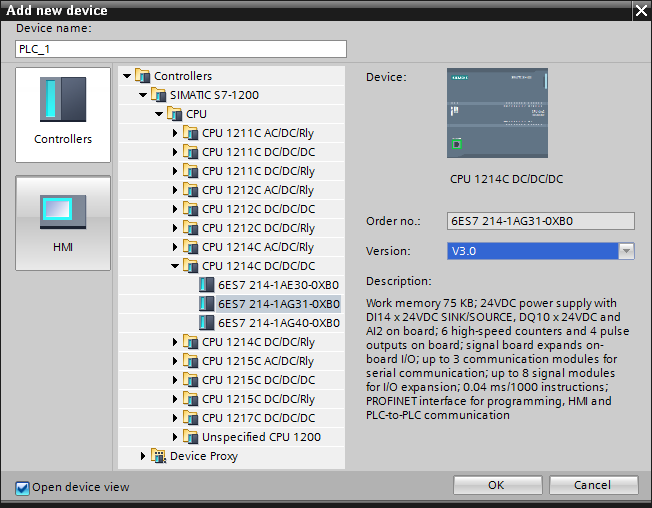Expand CPU 1211C DC/DC/DC
The image size is (652, 508).
coord(175,152)
